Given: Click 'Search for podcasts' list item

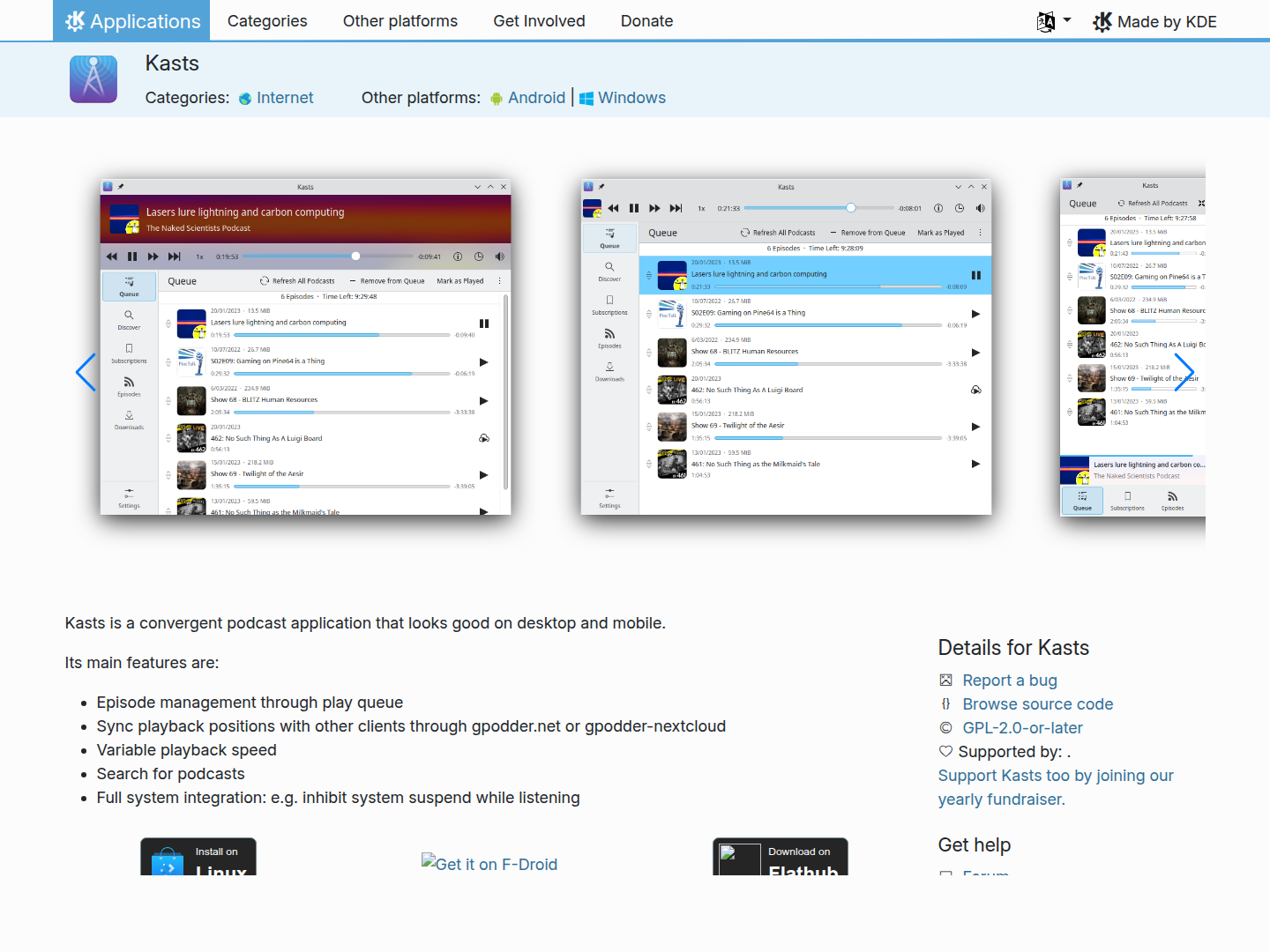Looking at the screenshot, I should pyautogui.click(x=171, y=774).
